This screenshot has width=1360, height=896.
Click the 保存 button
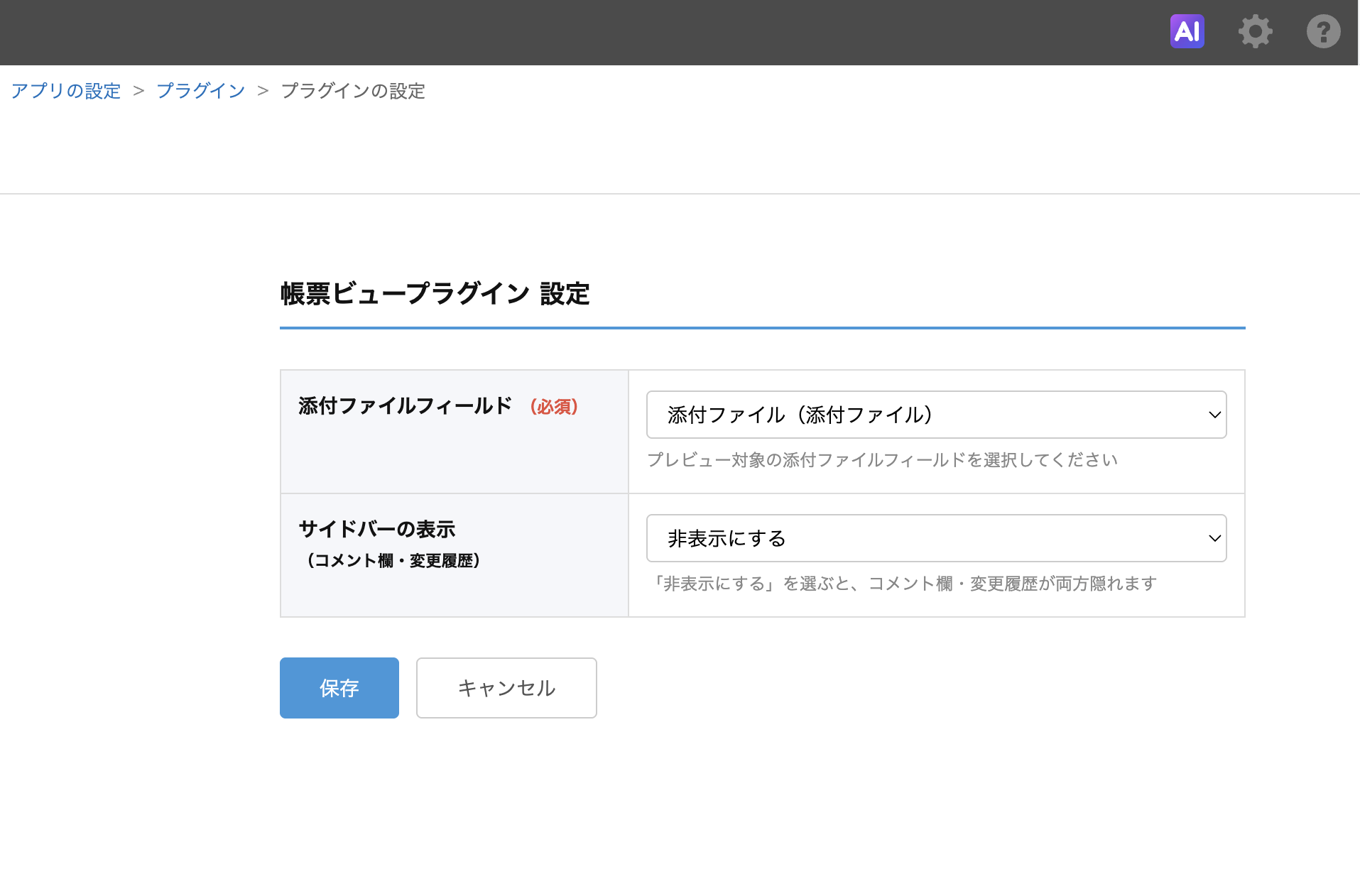[339, 687]
